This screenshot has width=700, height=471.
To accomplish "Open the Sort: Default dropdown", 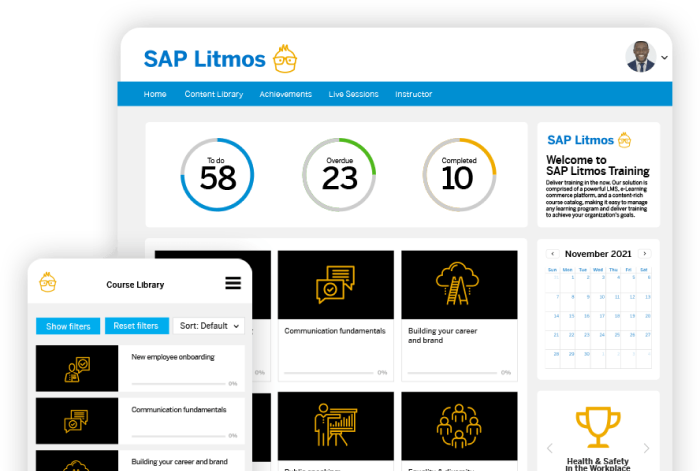I will [x=209, y=326].
